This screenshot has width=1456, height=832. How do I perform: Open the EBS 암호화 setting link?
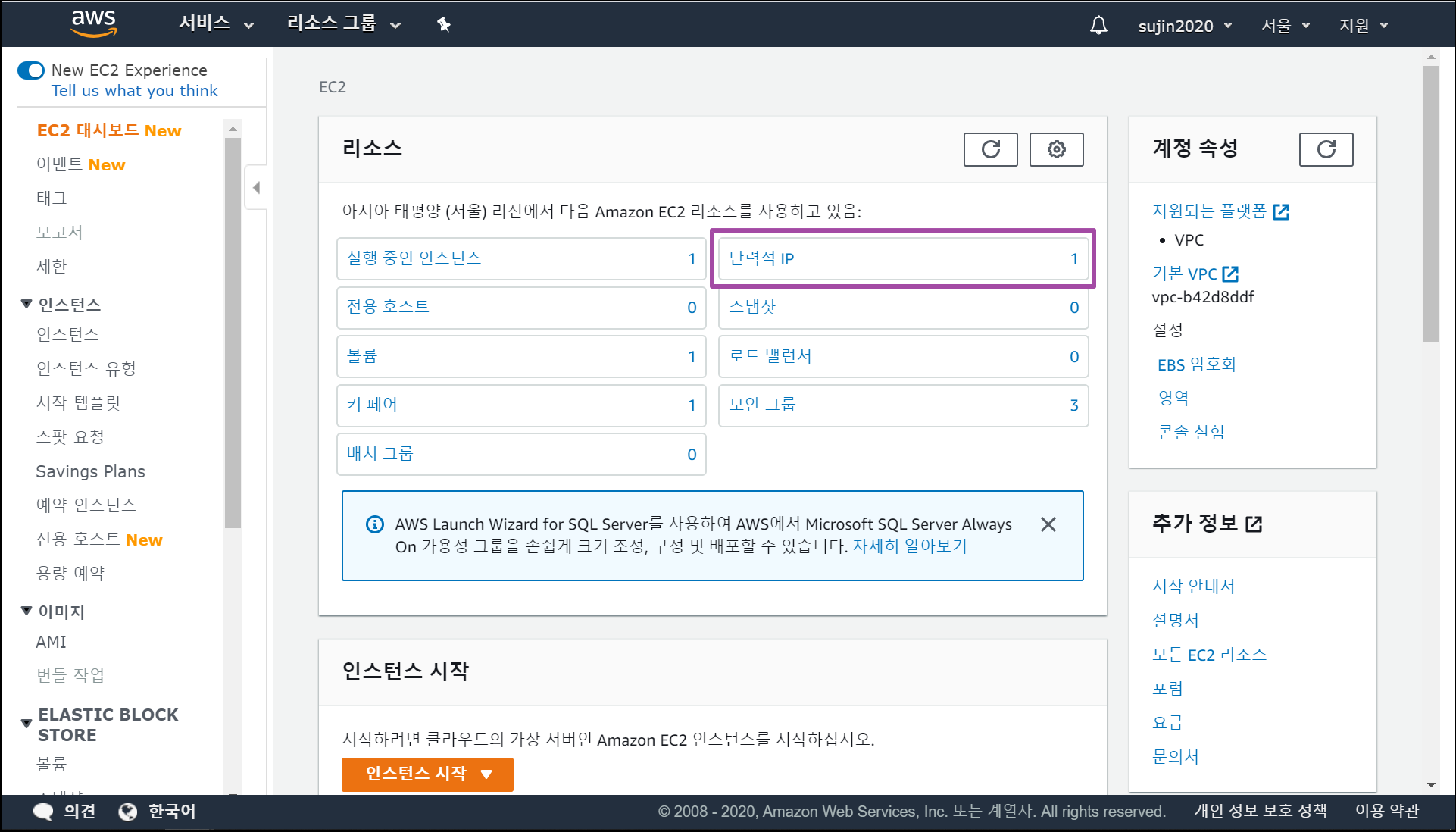(1197, 364)
